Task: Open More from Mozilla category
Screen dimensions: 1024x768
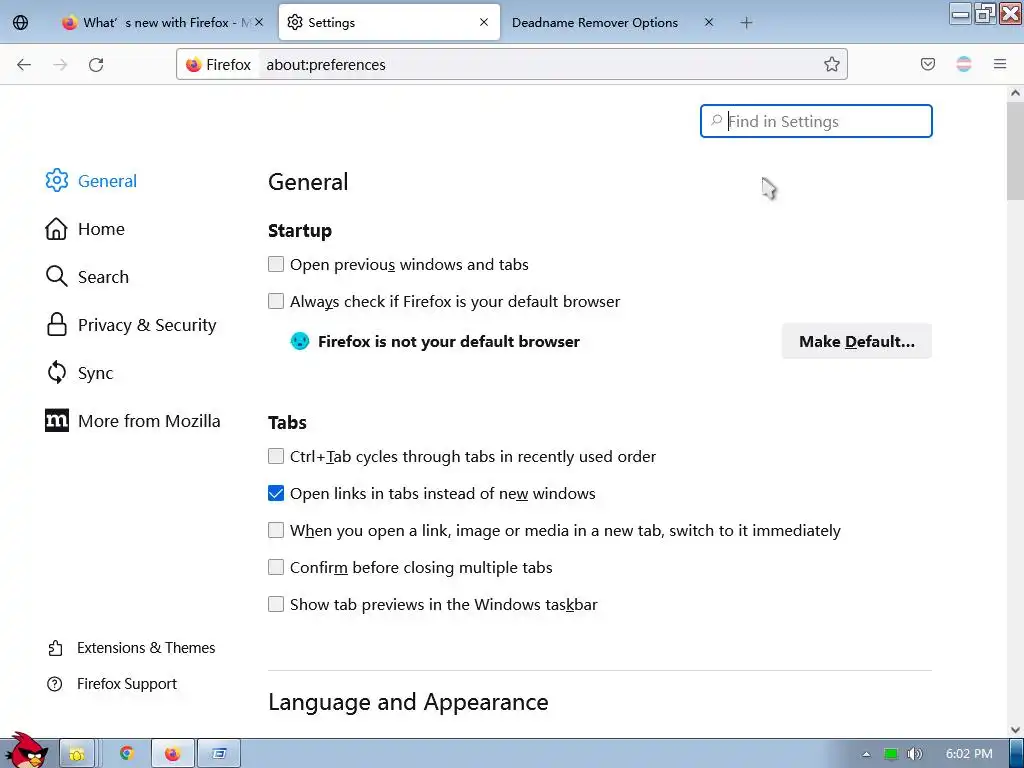Action: click(x=149, y=421)
